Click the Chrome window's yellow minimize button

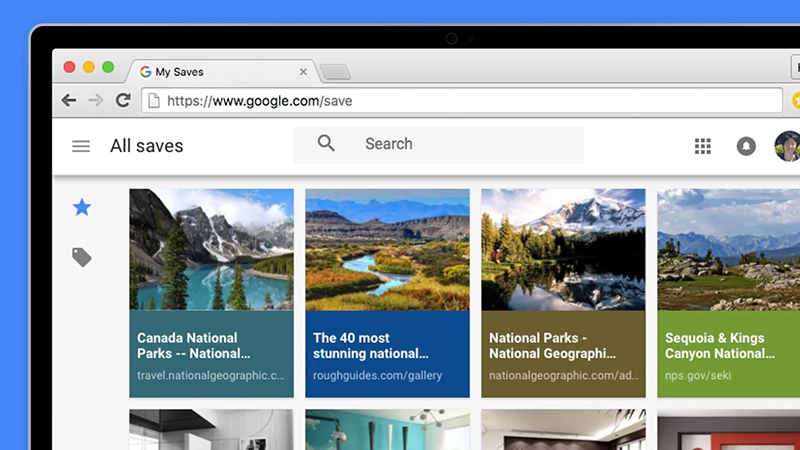[89, 67]
